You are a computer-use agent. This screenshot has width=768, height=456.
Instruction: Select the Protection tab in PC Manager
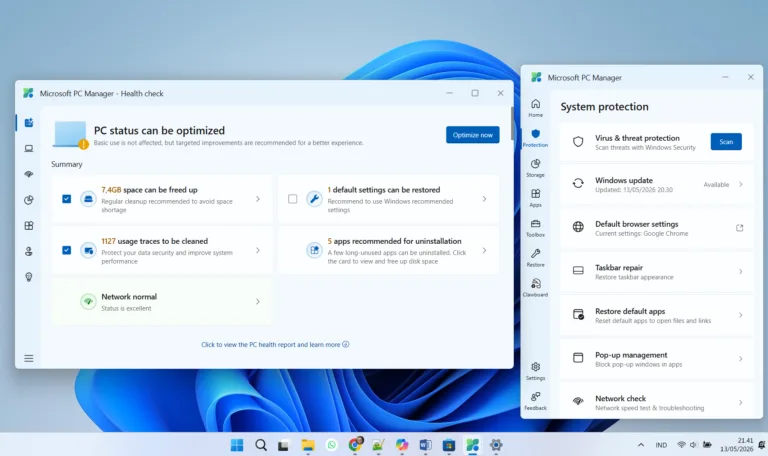tap(535, 138)
